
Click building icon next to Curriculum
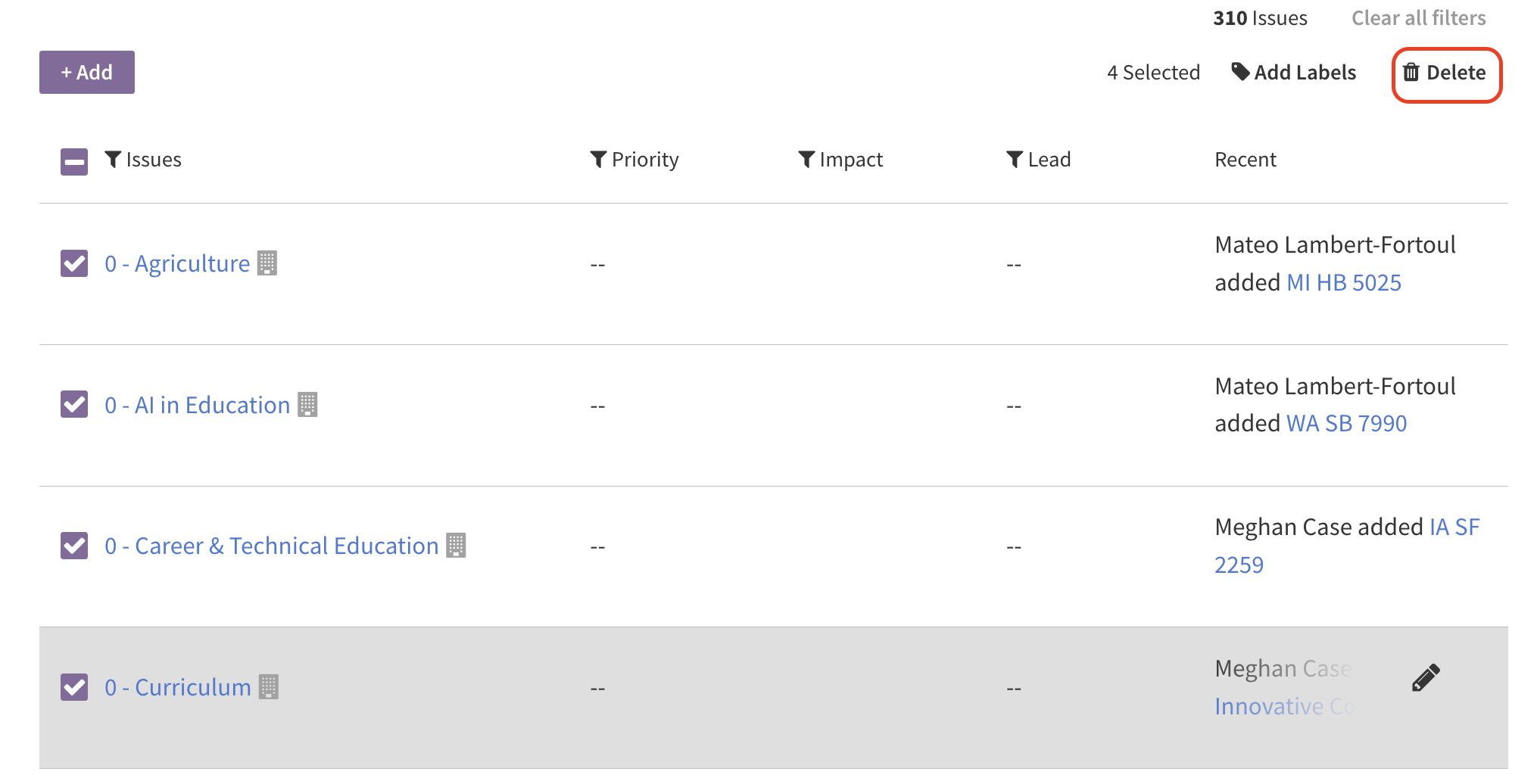(269, 687)
